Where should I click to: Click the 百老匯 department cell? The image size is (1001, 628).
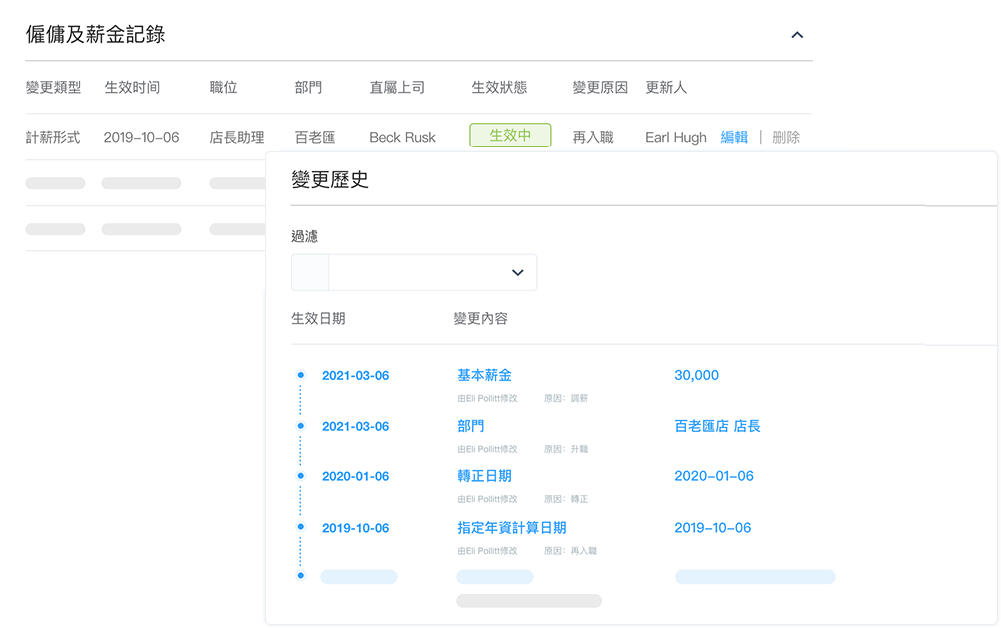pyautogui.click(x=315, y=137)
